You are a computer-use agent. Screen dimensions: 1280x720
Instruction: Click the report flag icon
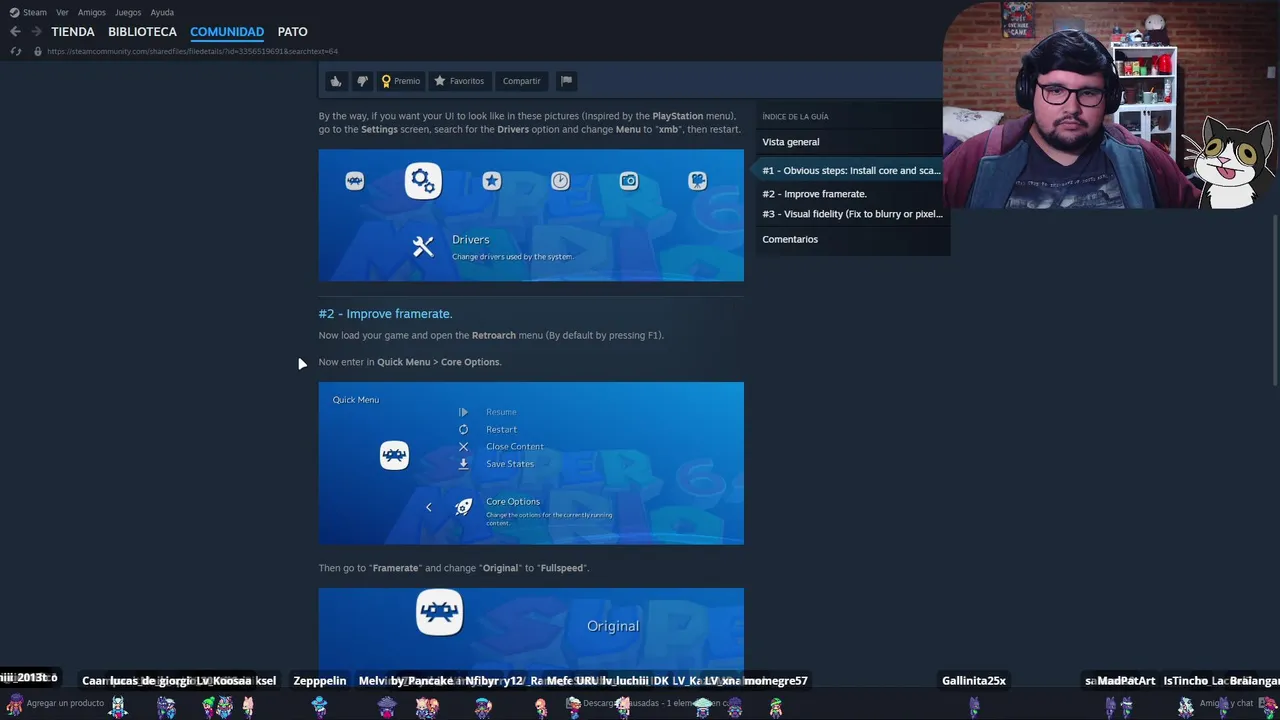[x=566, y=81]
